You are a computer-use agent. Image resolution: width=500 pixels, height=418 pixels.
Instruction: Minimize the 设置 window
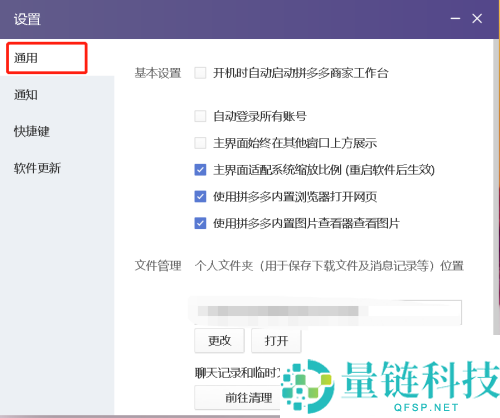click(455, 19)
